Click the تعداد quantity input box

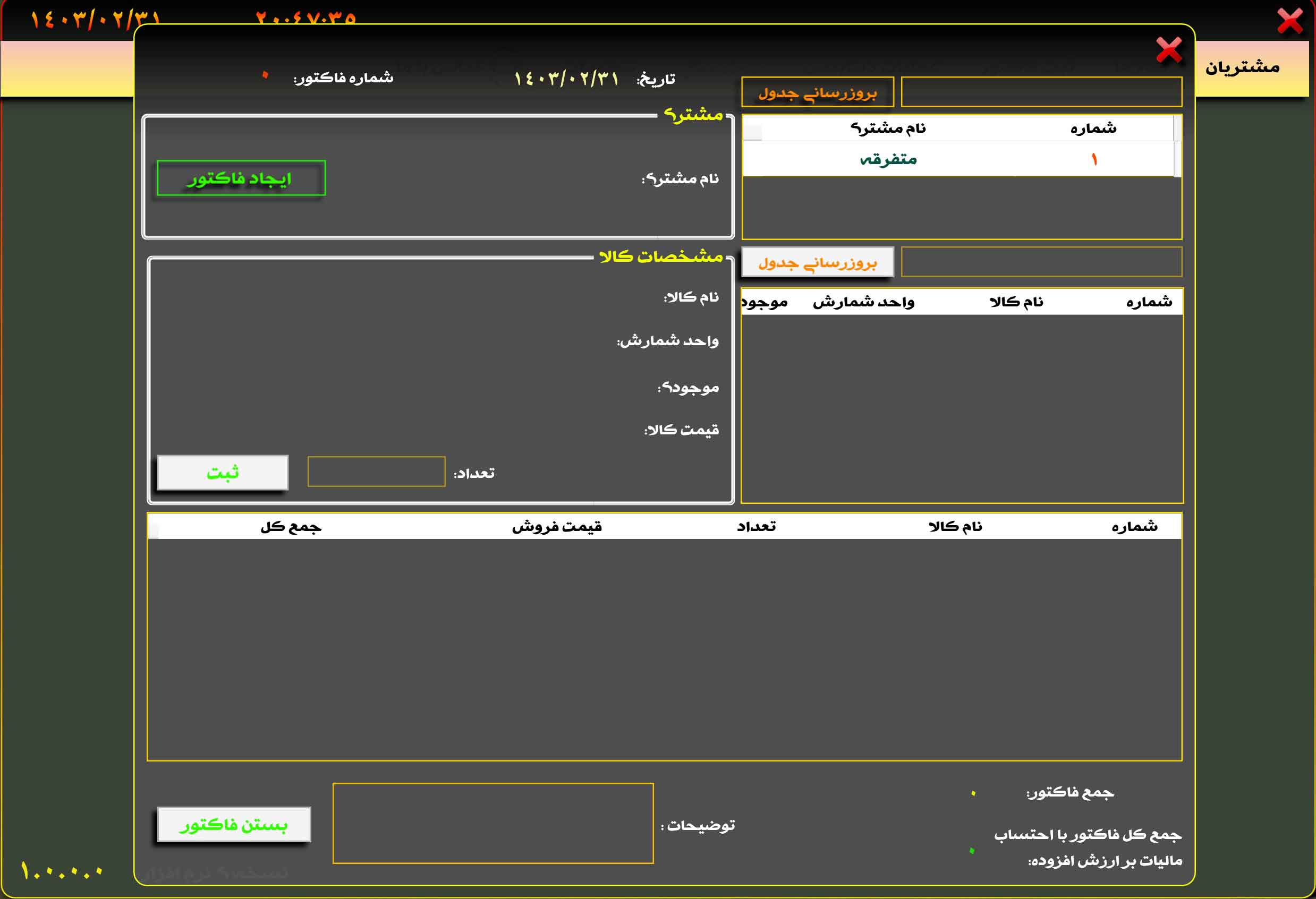click(x=376, y=472)
